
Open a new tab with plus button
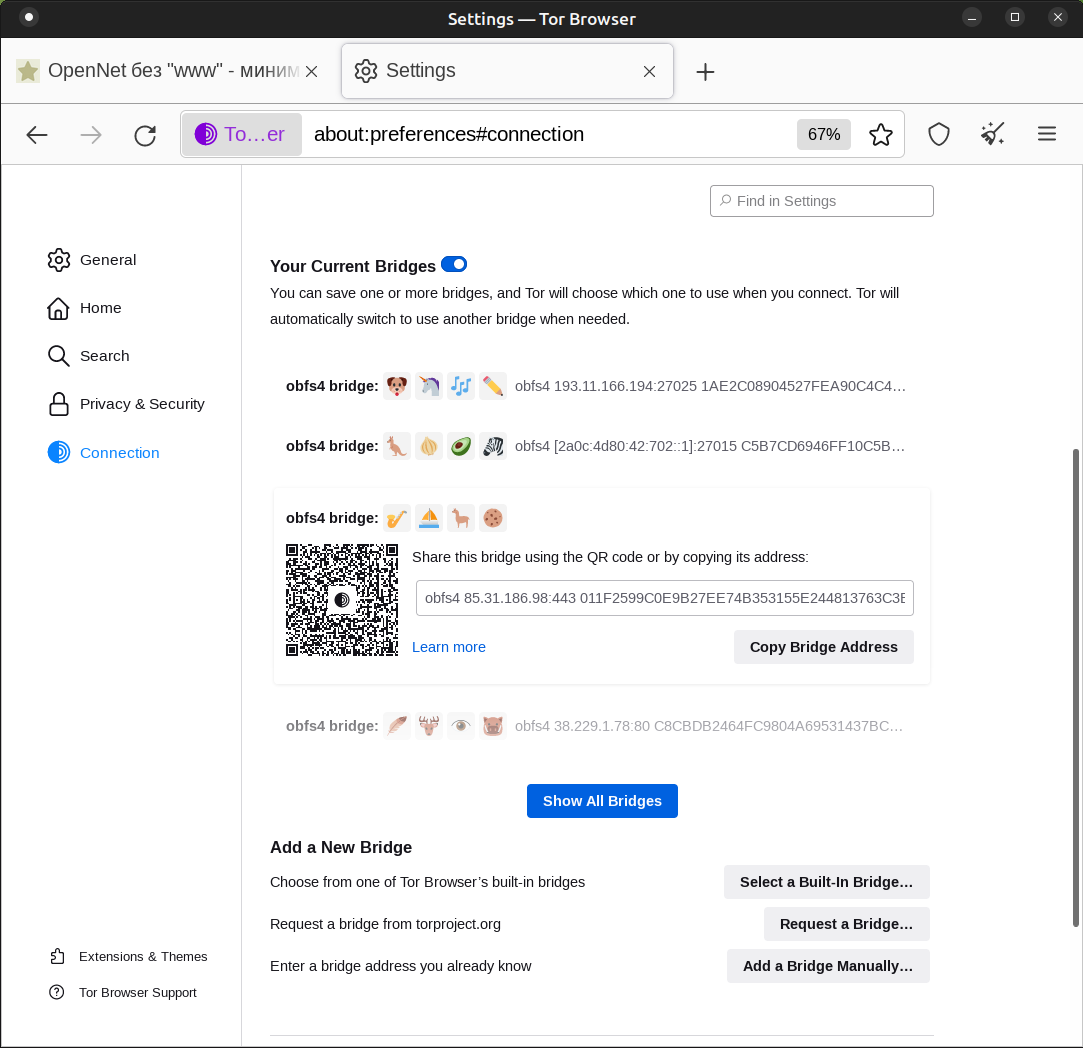(705, 71)
